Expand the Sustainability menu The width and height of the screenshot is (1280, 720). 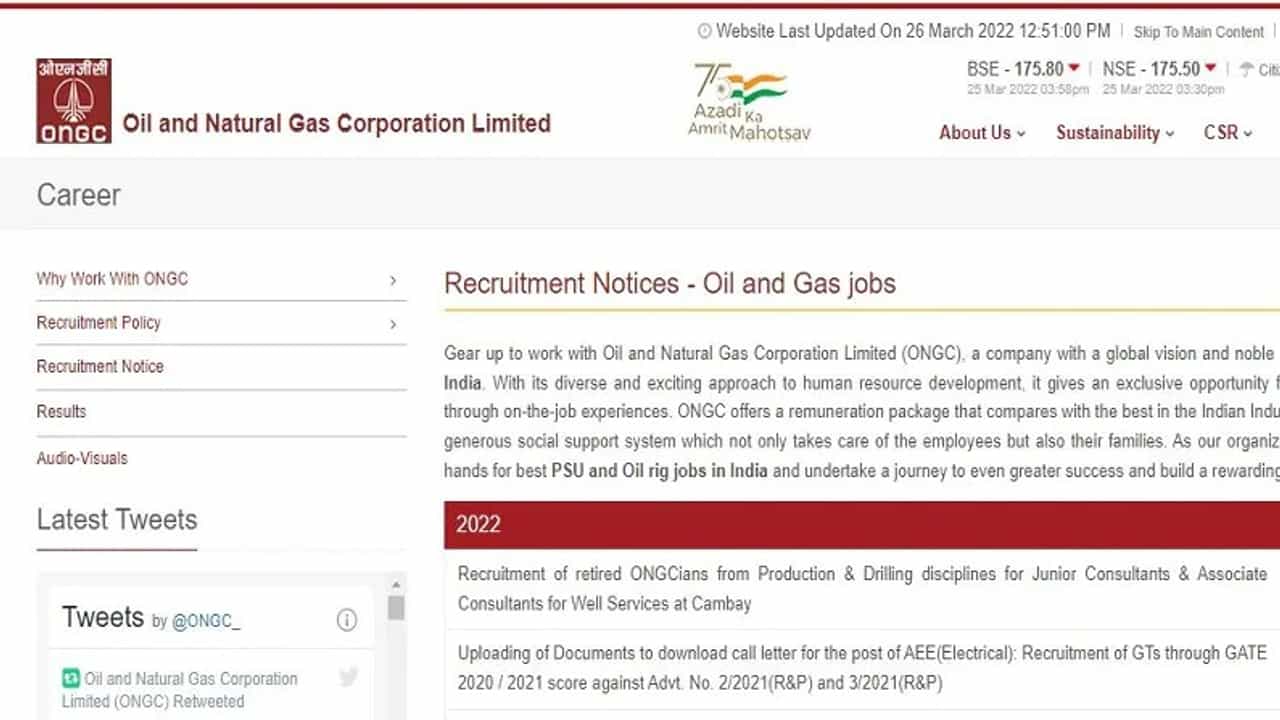[x=1115, y=133]
